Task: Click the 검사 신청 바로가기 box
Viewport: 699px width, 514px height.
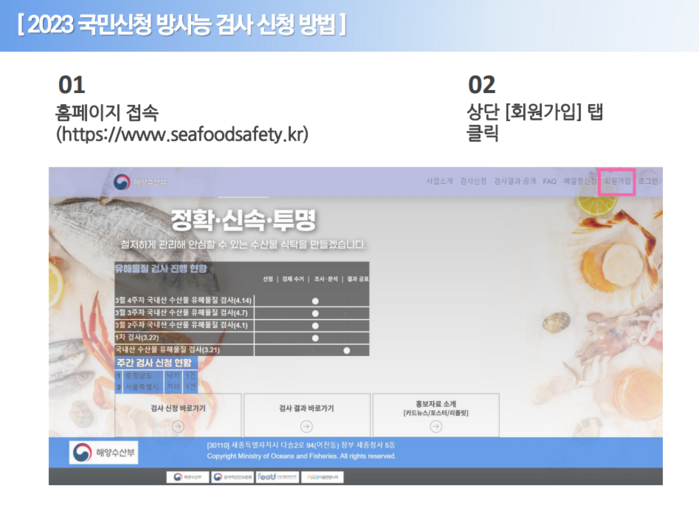Action: pyautogui.click(x=178, y=415)
